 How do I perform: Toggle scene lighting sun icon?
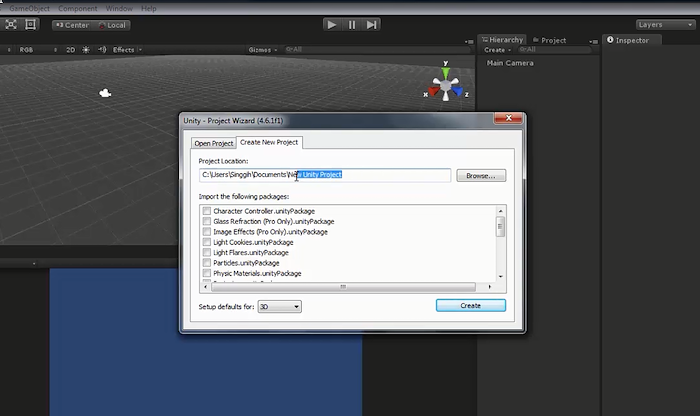coord(86,50)
